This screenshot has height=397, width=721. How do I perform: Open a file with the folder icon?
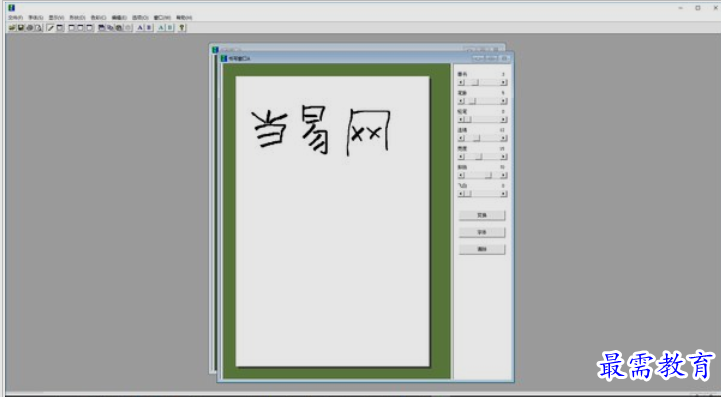click(12, 28)
